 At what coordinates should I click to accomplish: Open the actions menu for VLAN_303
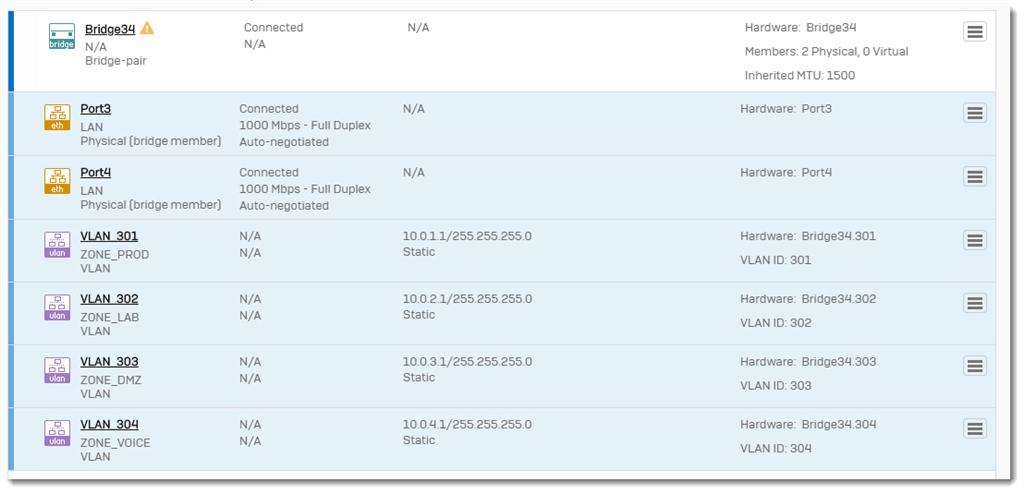974,365
